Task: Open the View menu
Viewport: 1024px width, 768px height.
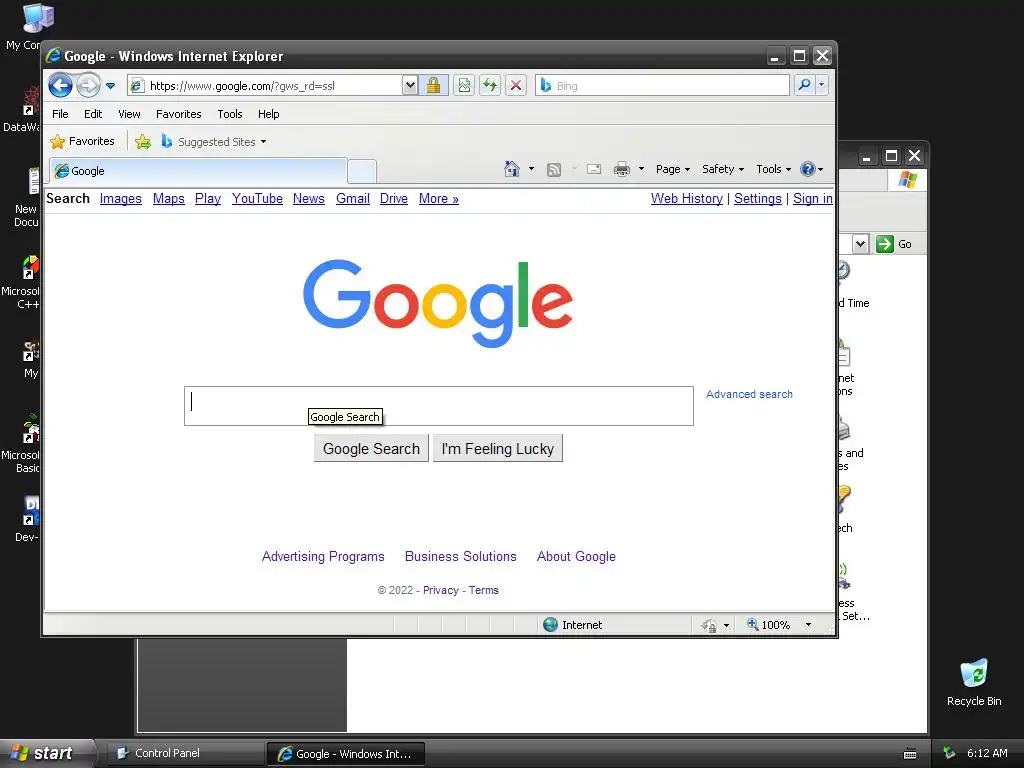Action: click(x=129, y=114)
